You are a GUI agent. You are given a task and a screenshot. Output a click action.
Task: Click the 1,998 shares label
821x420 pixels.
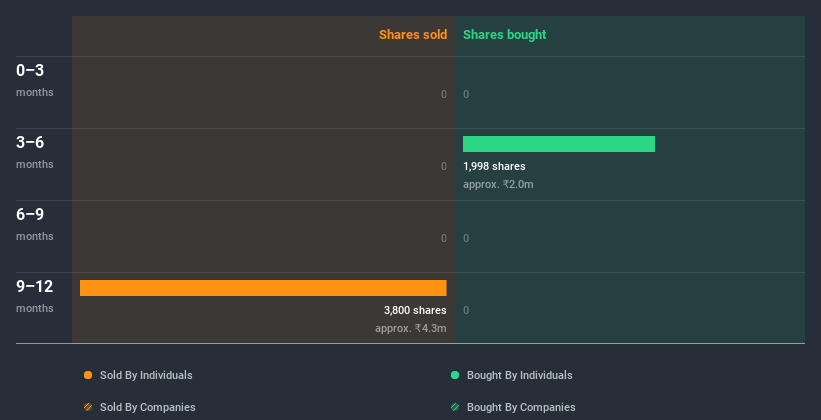click(494, 167)
